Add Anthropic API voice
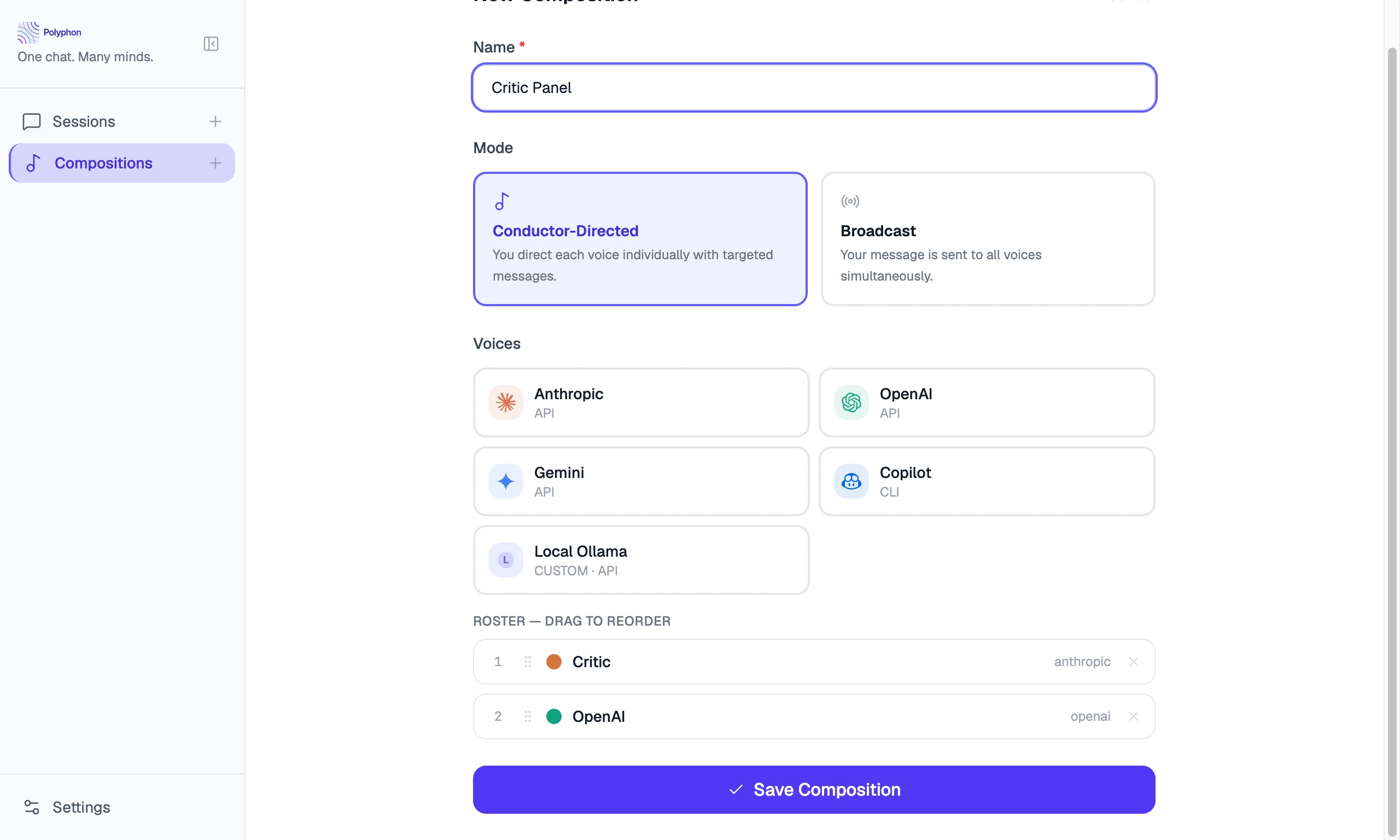This screenshot has width=1400, height=840. pyautogui.click(x=640, y=402)
